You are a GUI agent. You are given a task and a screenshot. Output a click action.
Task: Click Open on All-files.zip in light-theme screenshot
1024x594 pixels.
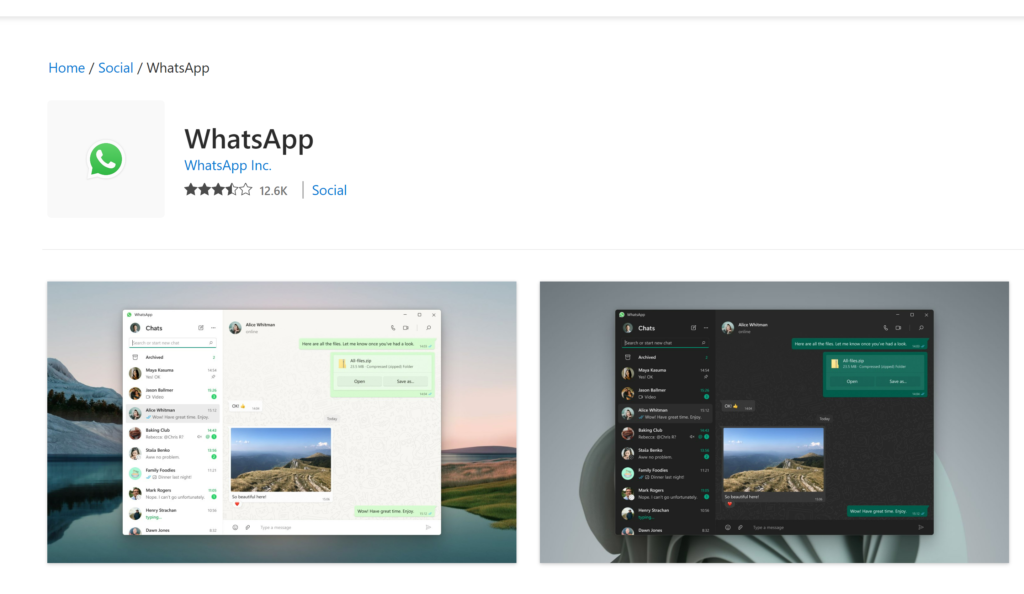tap(358, 381)
